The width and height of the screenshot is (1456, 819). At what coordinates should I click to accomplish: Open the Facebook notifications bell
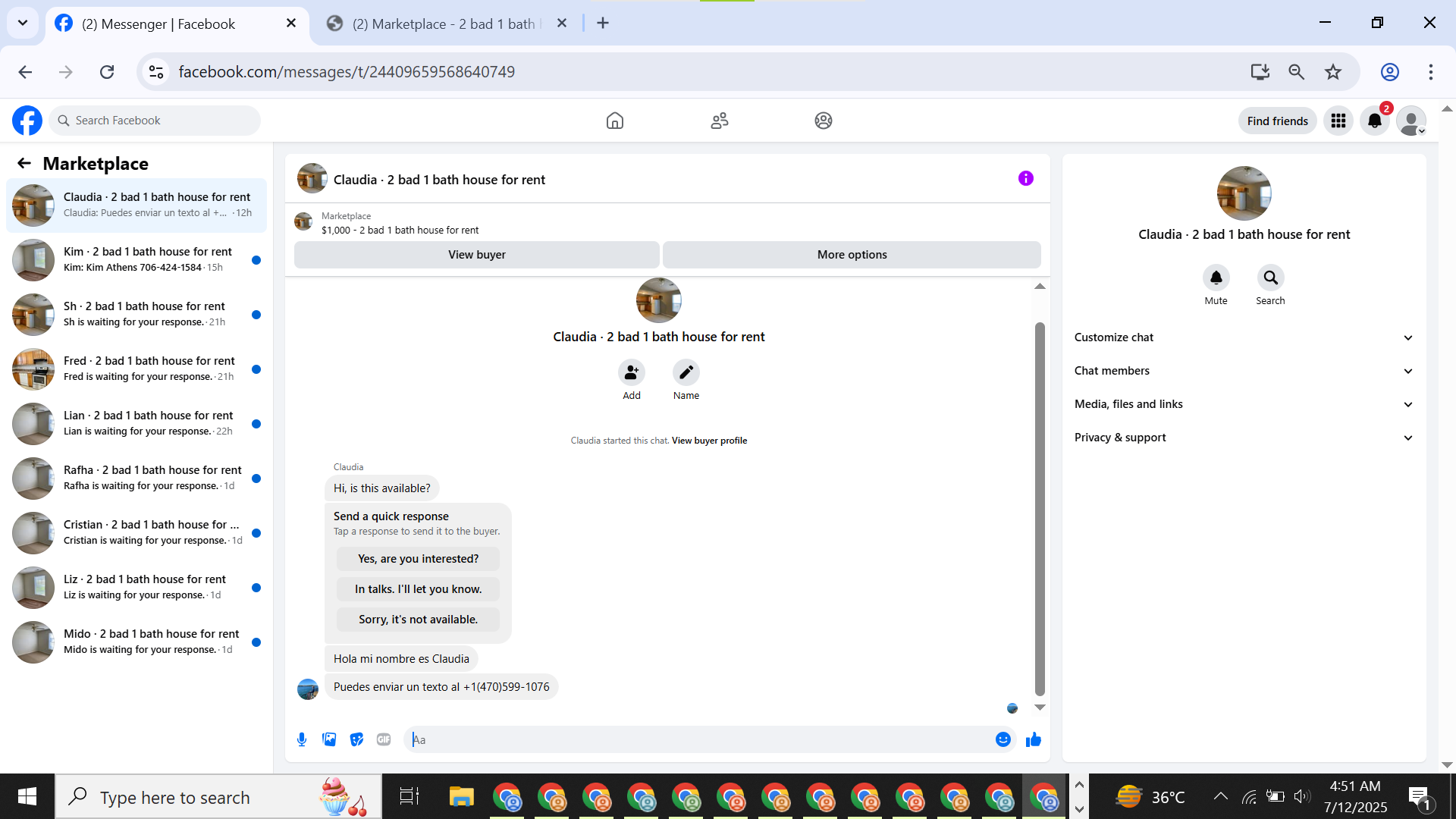coord(1374,121)
